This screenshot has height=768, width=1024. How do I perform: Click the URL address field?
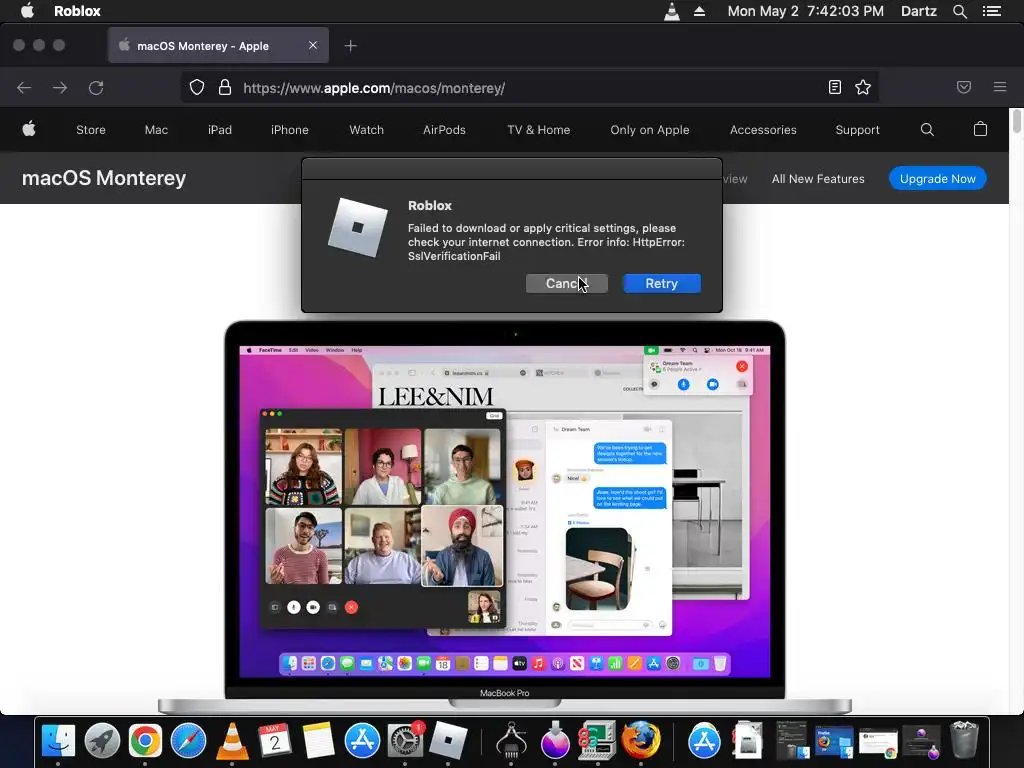tap(529, 88)
